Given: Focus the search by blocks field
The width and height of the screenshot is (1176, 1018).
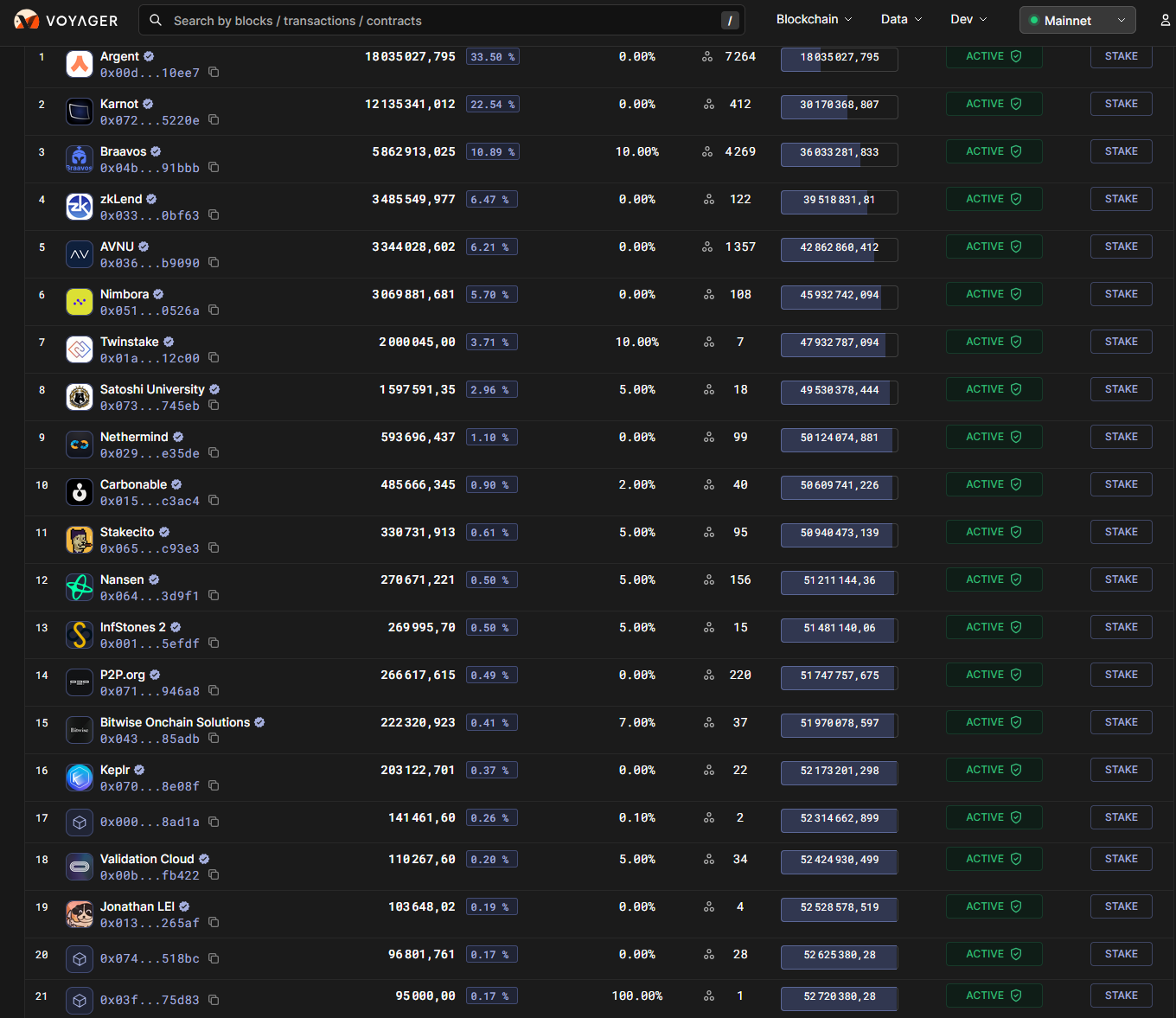Looking at the screenshot, I should pos(442,20).
